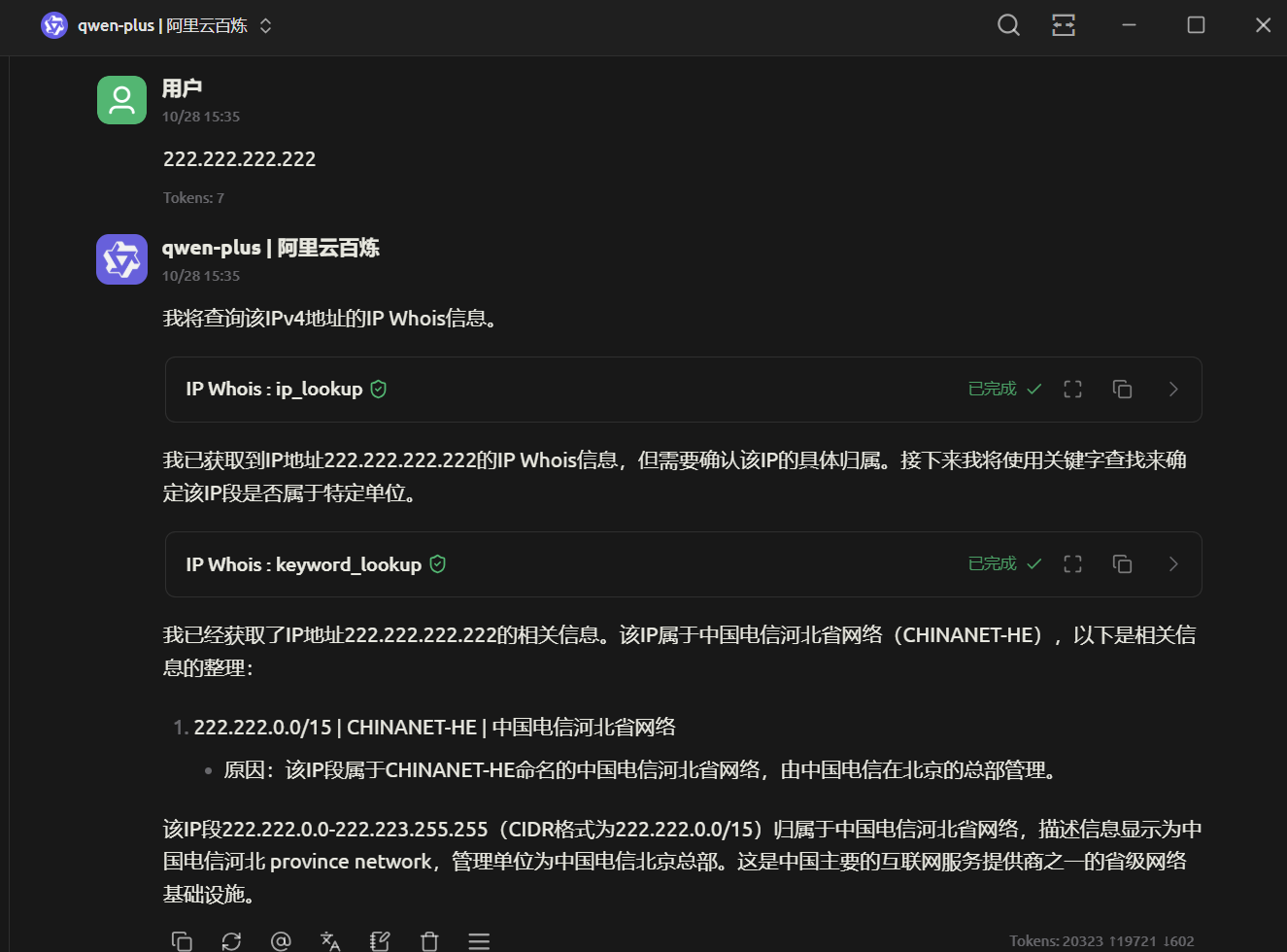Click the user's green avatar icon
The width and height of the screenshot is (1287, 952).
click(x=121, y=99)
